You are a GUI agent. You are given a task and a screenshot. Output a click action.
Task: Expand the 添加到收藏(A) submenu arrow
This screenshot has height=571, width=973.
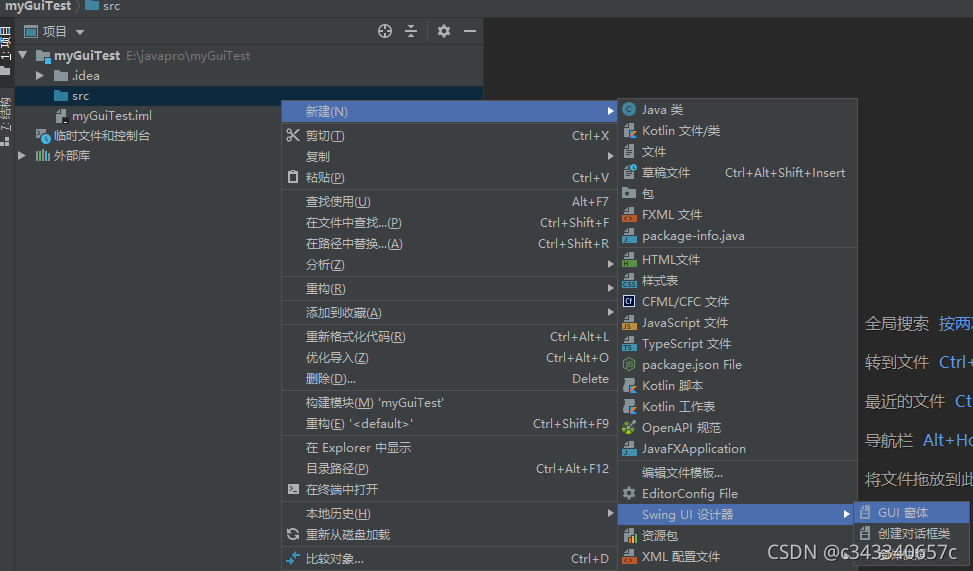(611, 312)
